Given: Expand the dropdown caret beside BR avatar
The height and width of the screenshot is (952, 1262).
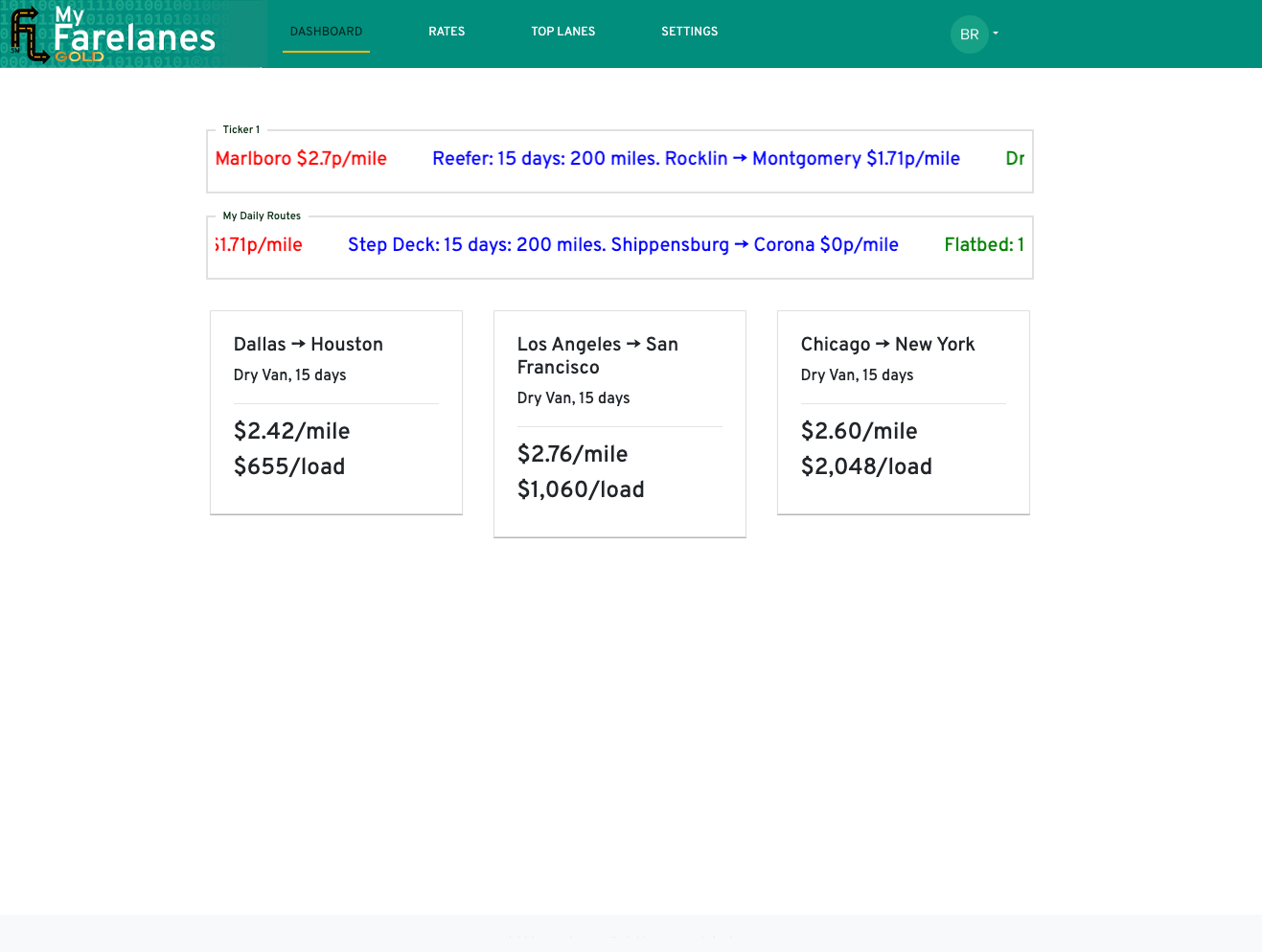Looking at the screenshot, I should [x=996, y=34].
